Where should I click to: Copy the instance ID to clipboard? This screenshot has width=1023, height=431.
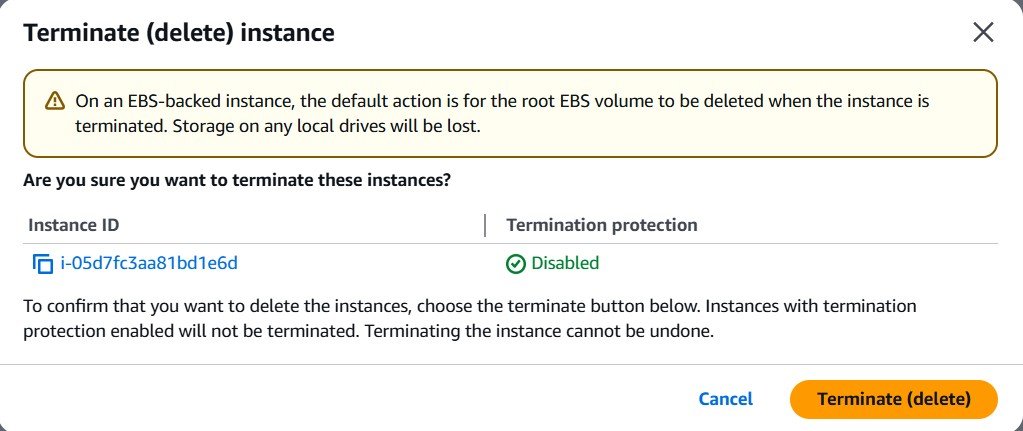click(42, 264)
